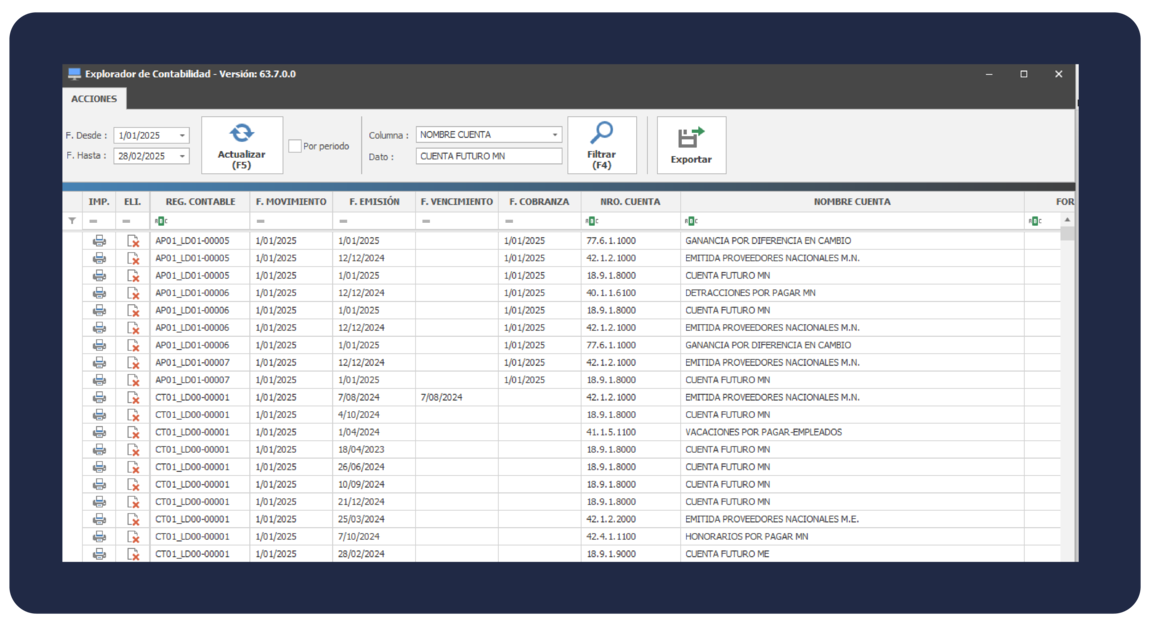Print the VACACIONES POR PAGAR-EMPLEADOS row

pos(99,432)
